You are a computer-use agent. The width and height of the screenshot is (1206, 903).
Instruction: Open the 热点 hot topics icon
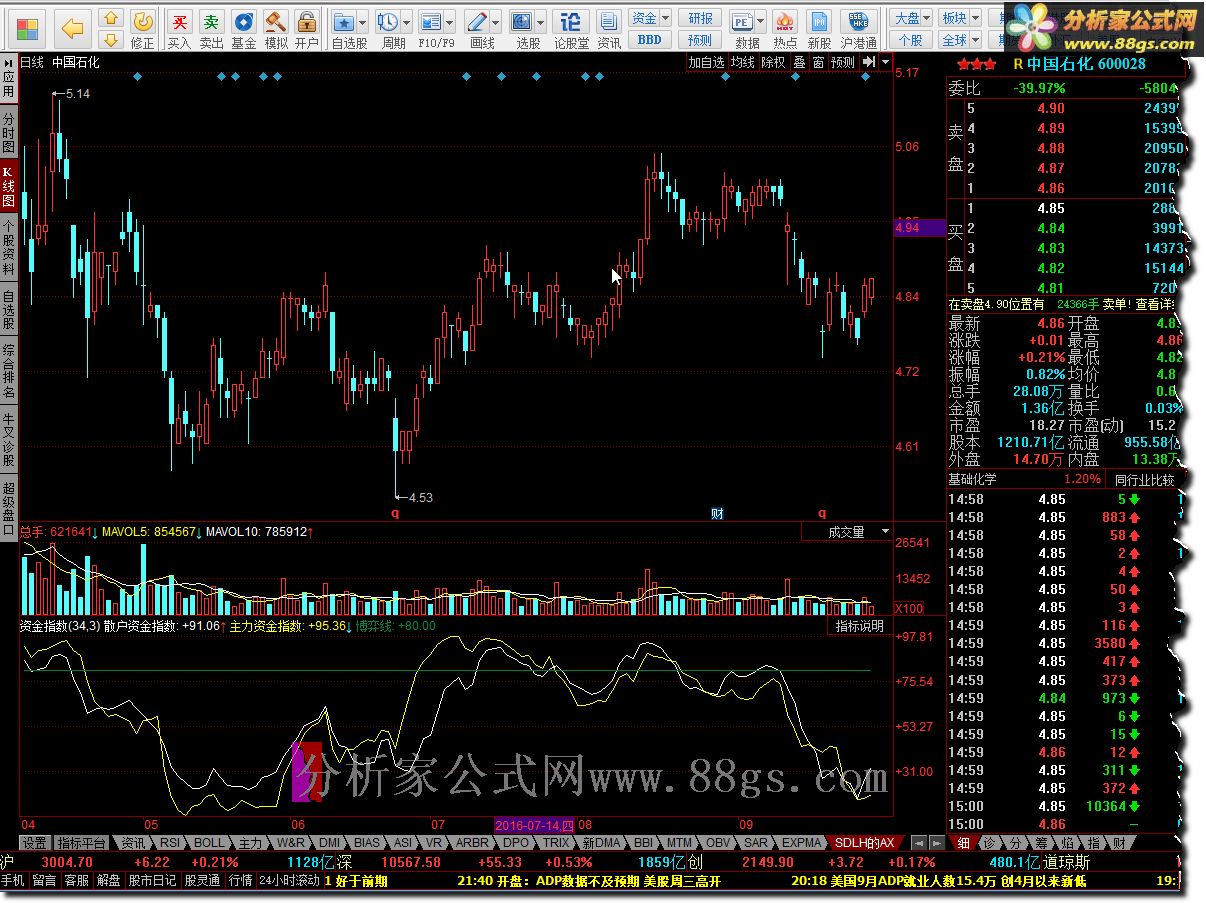(786, 22)
